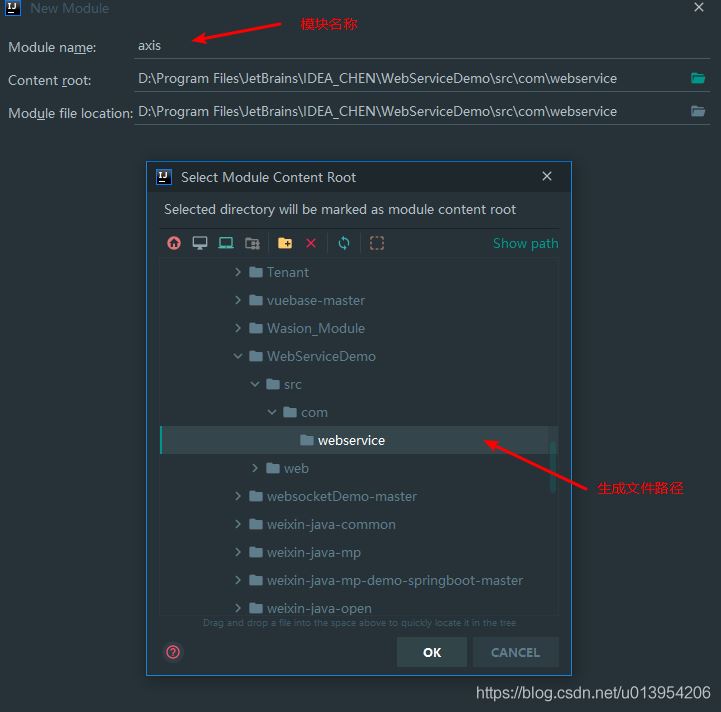721x712 pixels.
Task: Click the Refresh toolbar icon
Action: coord(344,243)
